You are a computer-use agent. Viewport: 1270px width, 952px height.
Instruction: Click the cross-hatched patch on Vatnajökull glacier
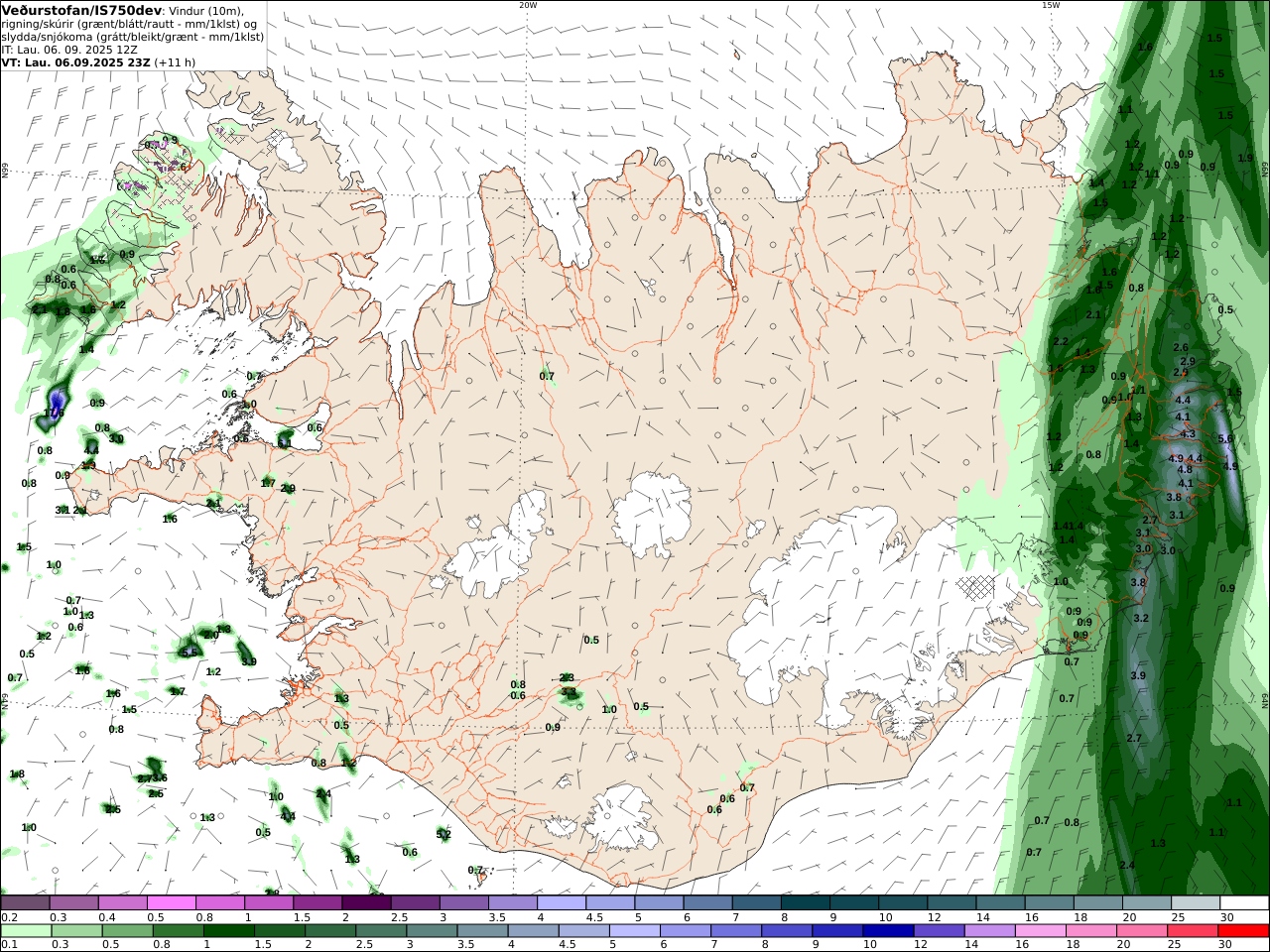tap(975, 586)
